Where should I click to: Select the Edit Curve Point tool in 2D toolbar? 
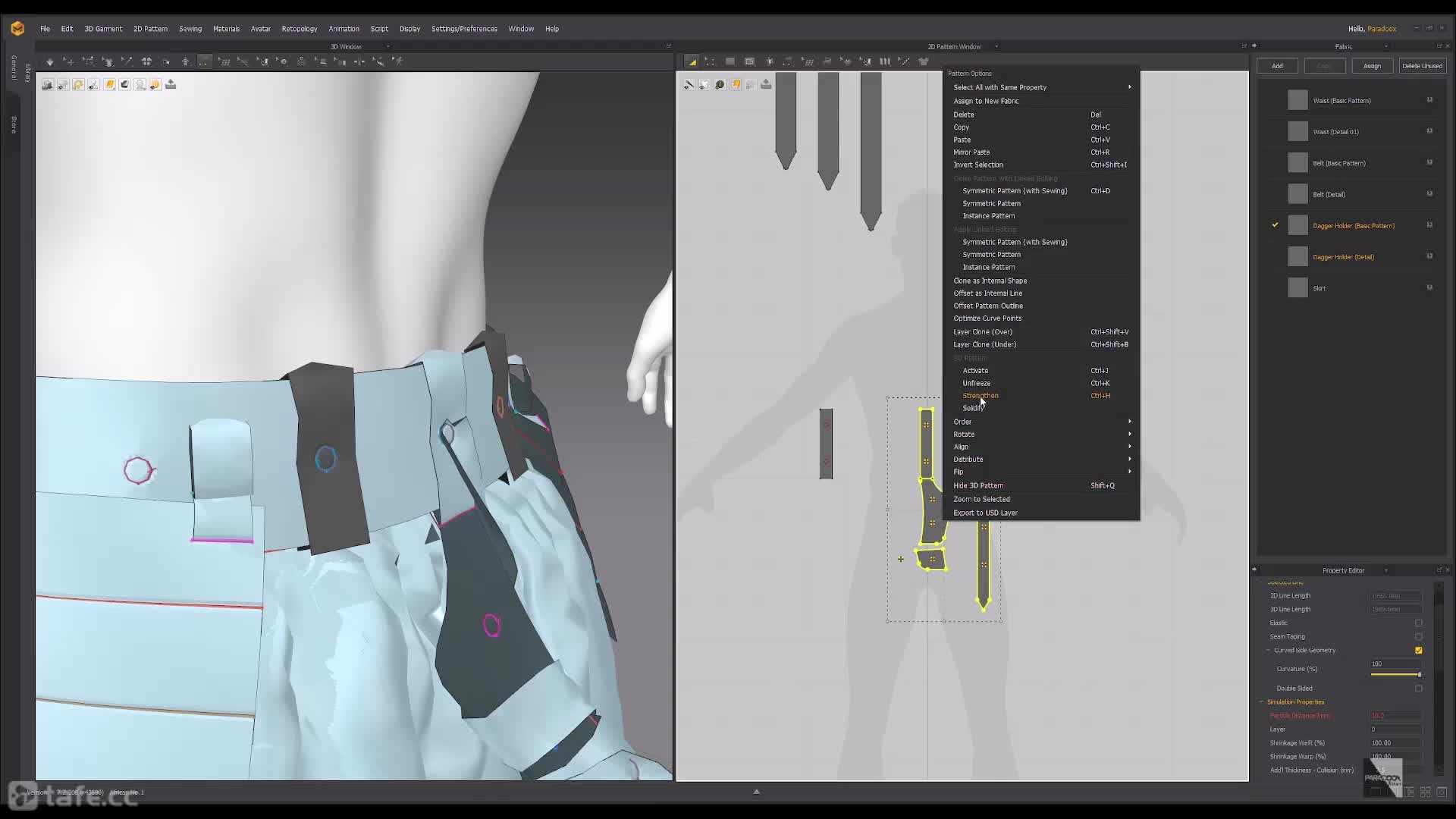[711, 61]
